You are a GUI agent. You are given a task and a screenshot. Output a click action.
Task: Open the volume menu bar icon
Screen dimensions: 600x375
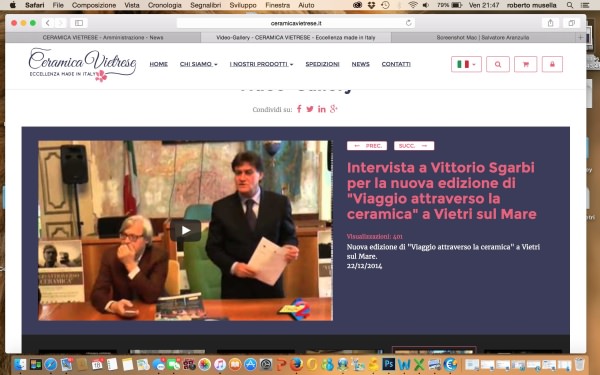426,5
